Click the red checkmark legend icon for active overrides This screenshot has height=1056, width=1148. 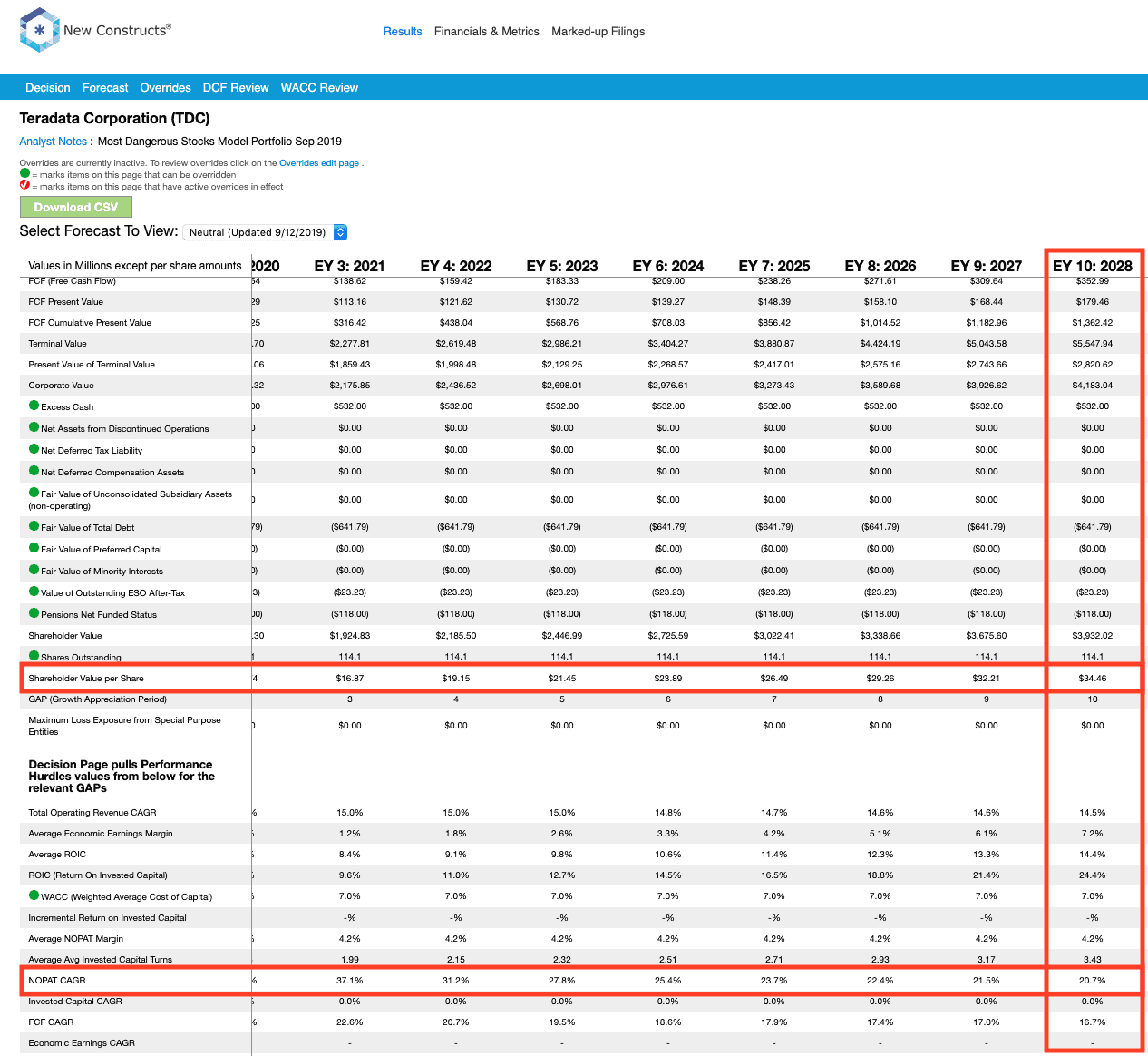point(24,185)
